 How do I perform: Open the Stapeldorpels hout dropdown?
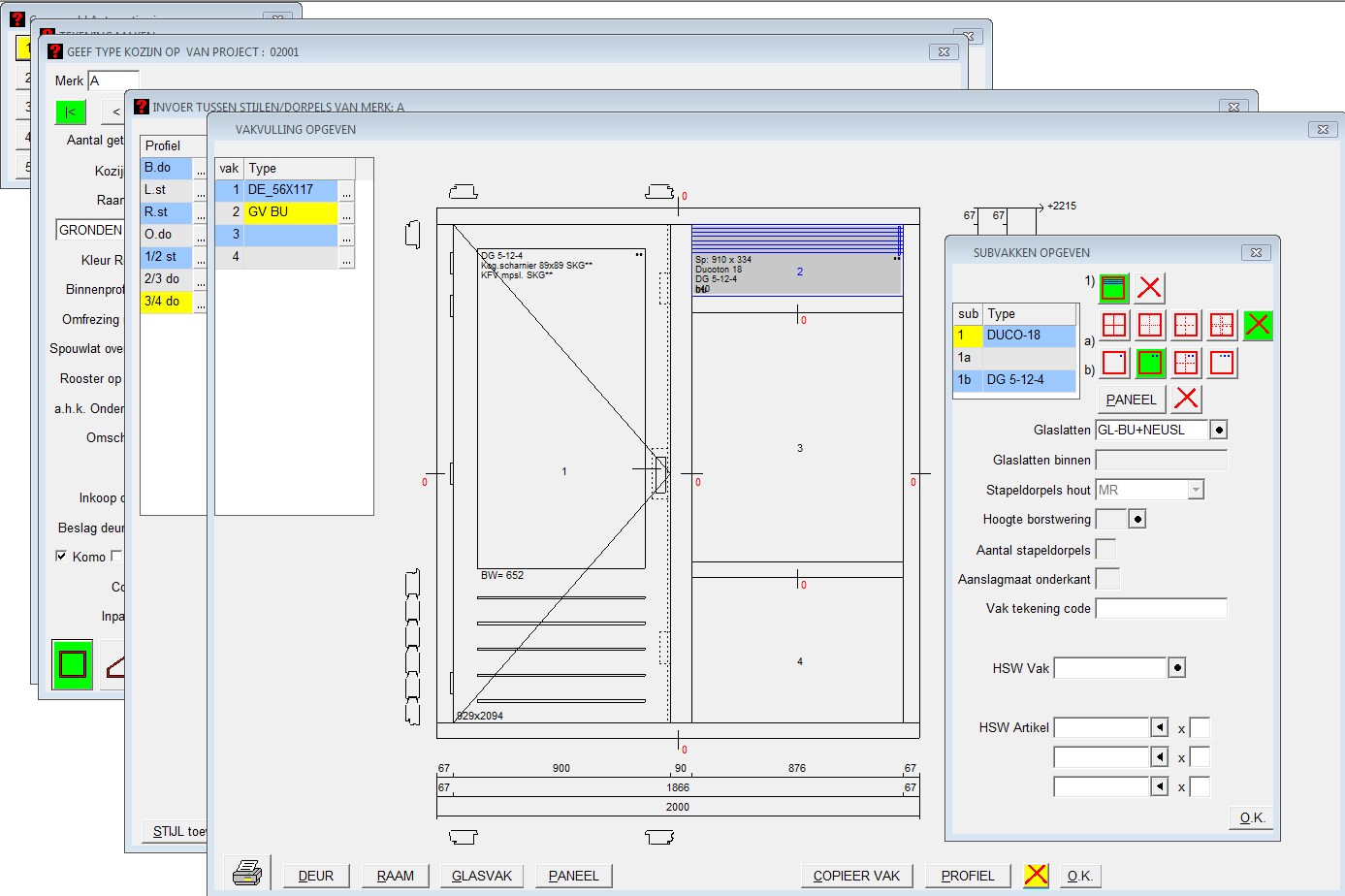(x=1196, y=490)
